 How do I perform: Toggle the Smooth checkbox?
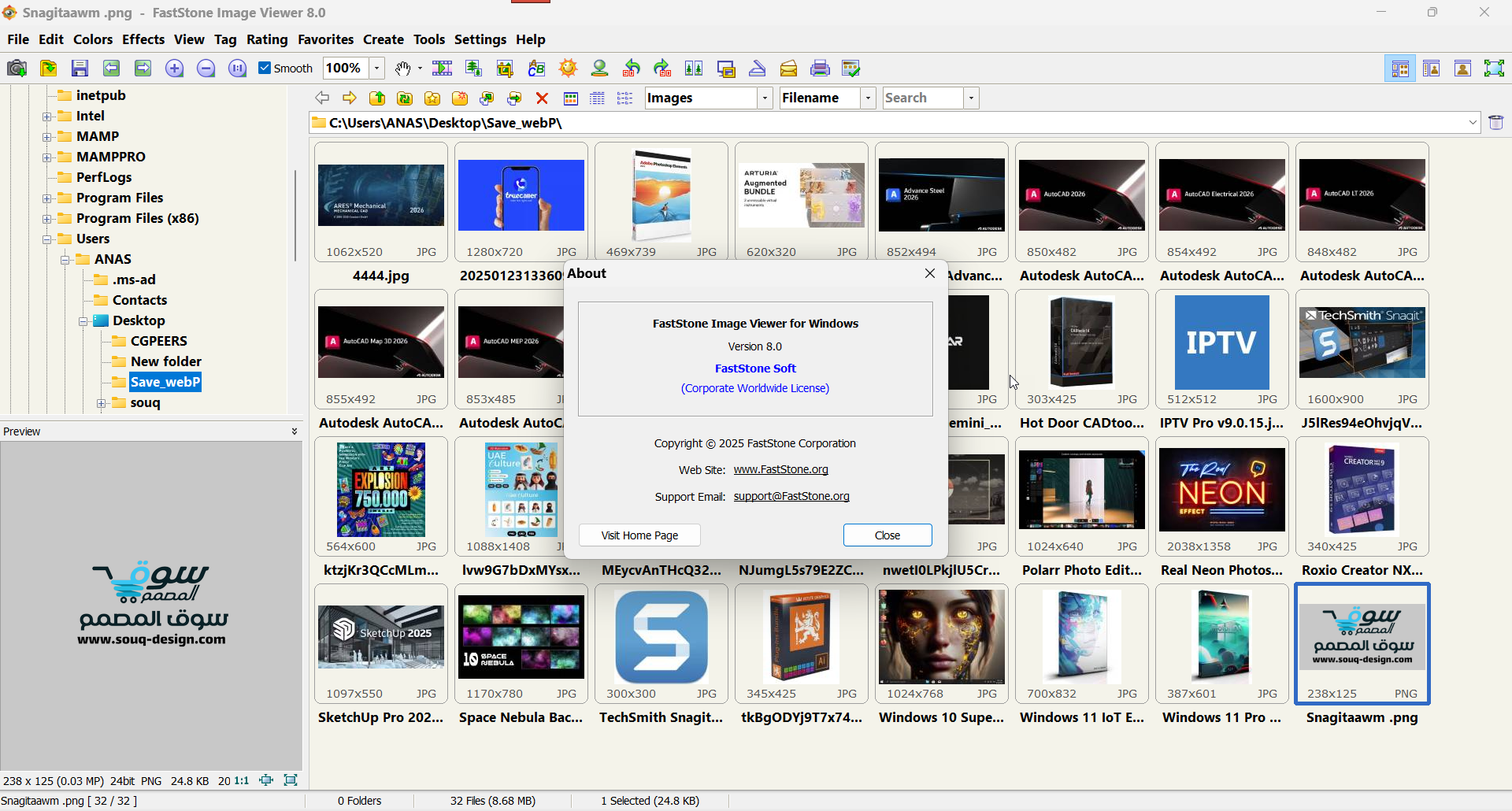tap(265, 68)
